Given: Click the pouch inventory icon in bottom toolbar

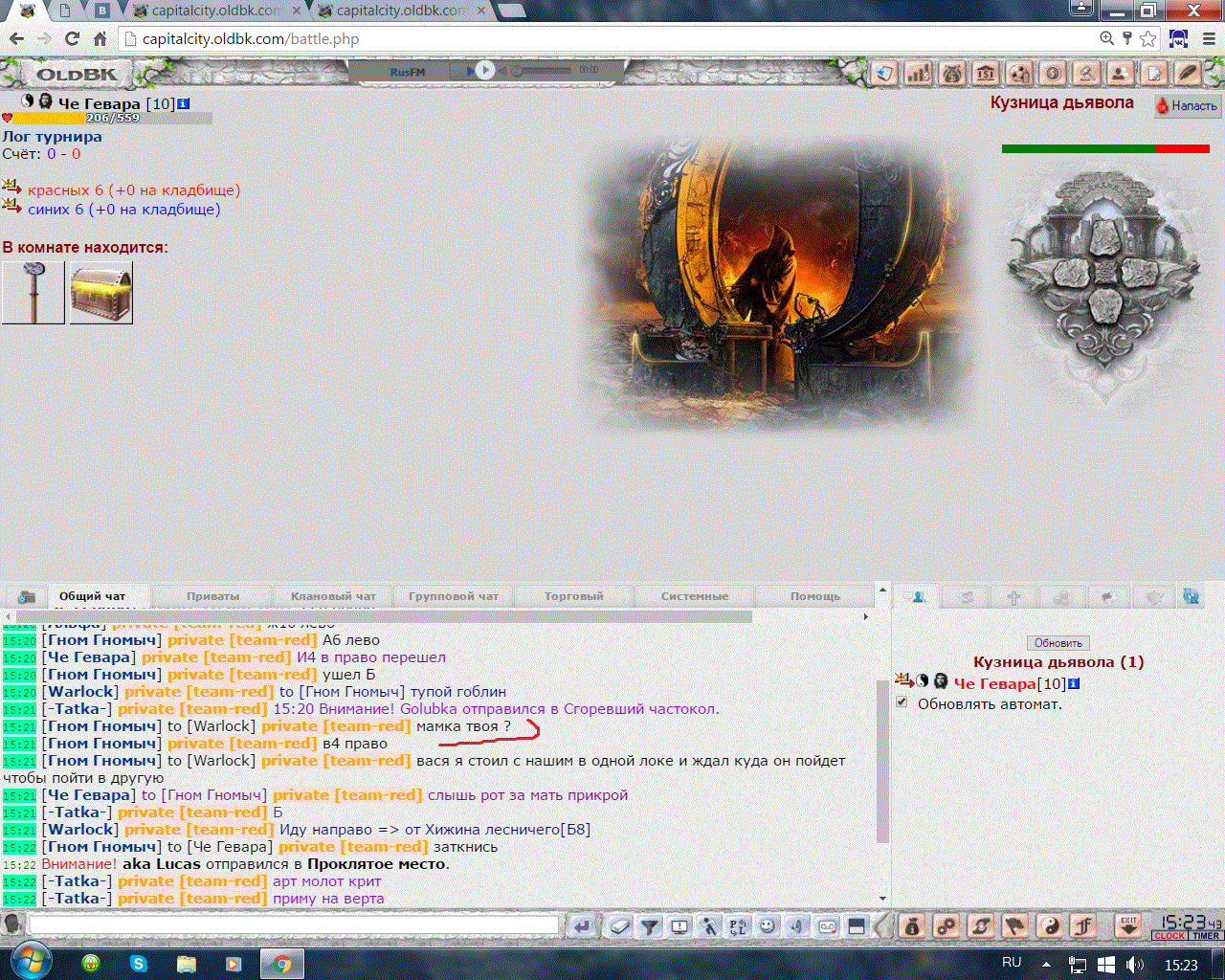Looking at the screenshot, I should pos(913,925).
